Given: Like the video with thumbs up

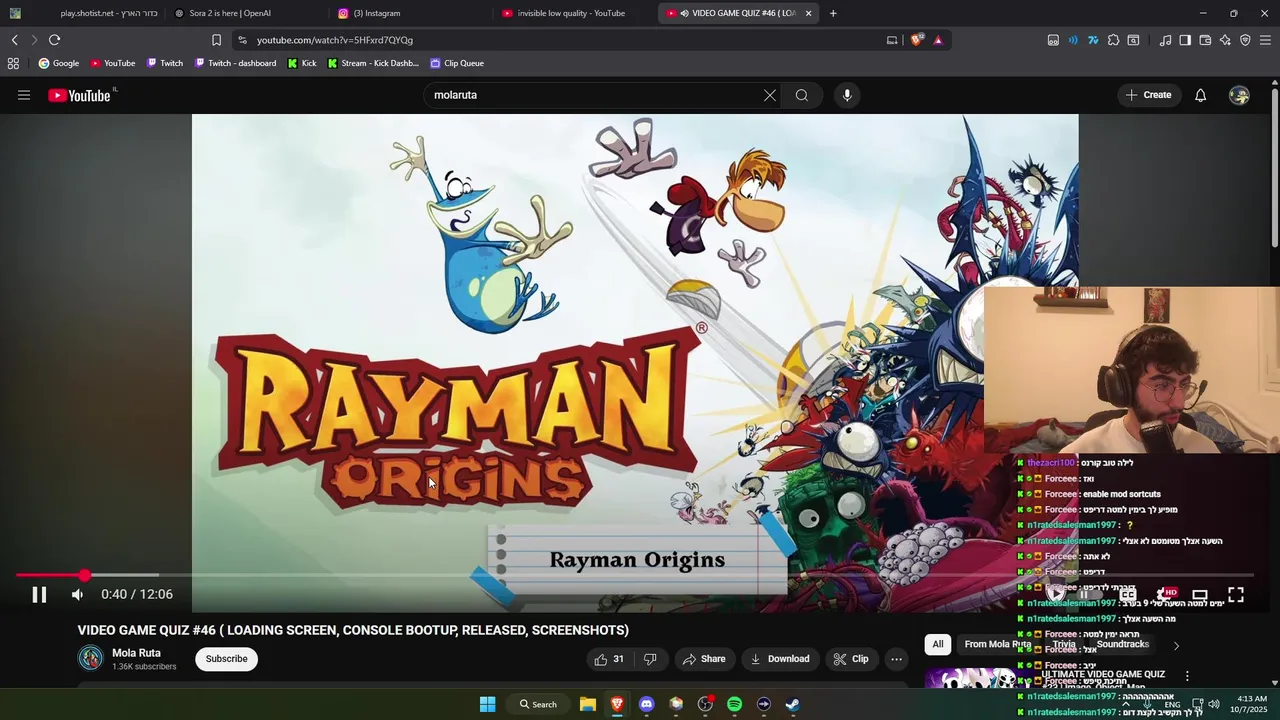Looking at the screenshot, I should [x=608, y=659].
